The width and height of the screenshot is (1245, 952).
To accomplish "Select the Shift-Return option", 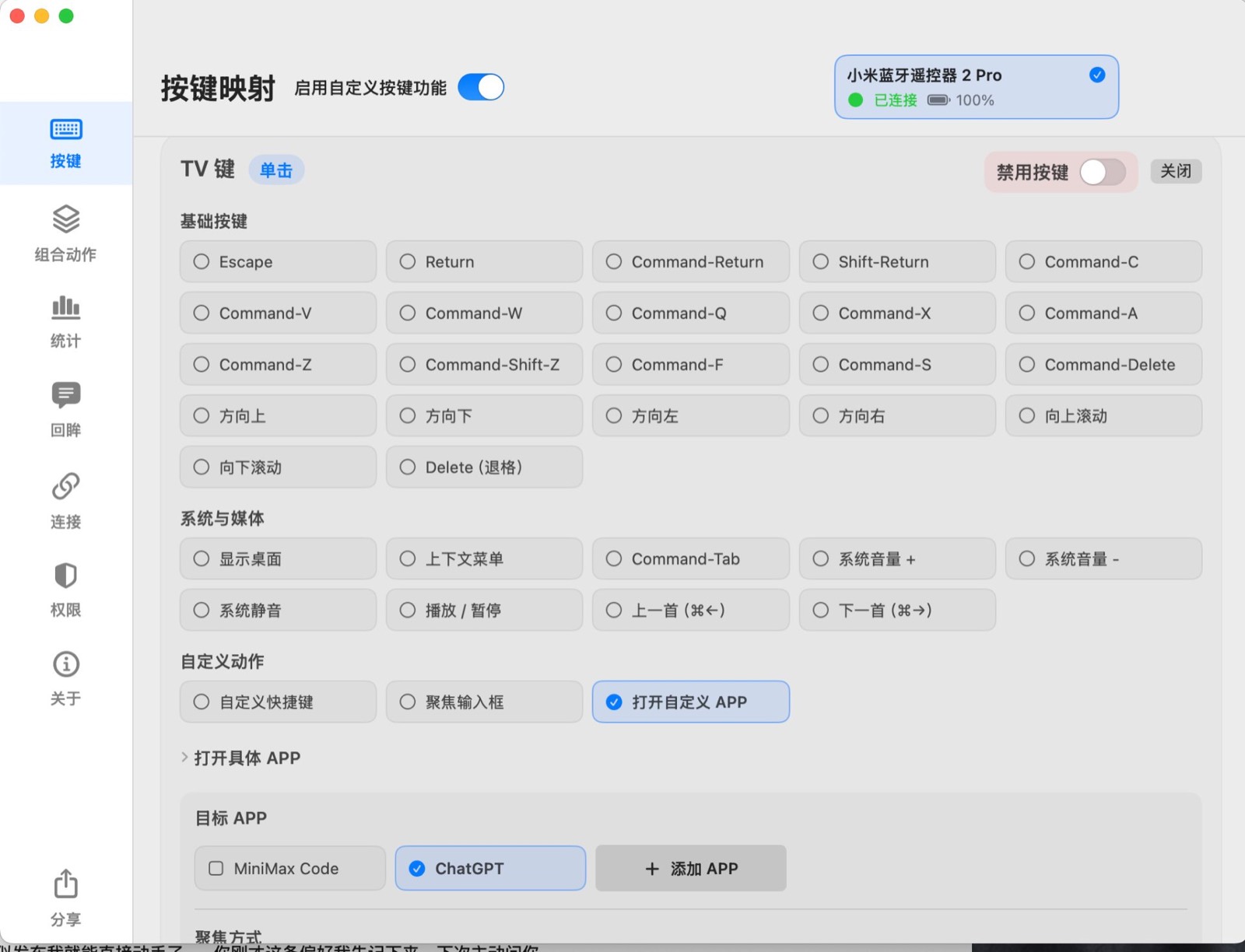I will tap(897, 261).
